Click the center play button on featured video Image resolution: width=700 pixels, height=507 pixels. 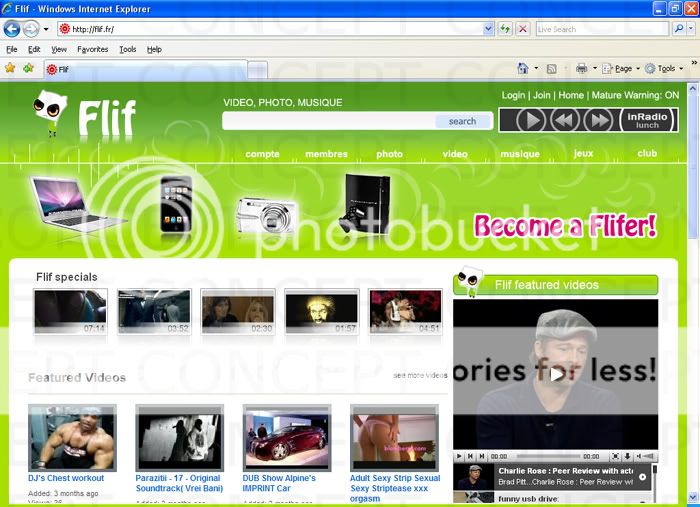[556, 374]
